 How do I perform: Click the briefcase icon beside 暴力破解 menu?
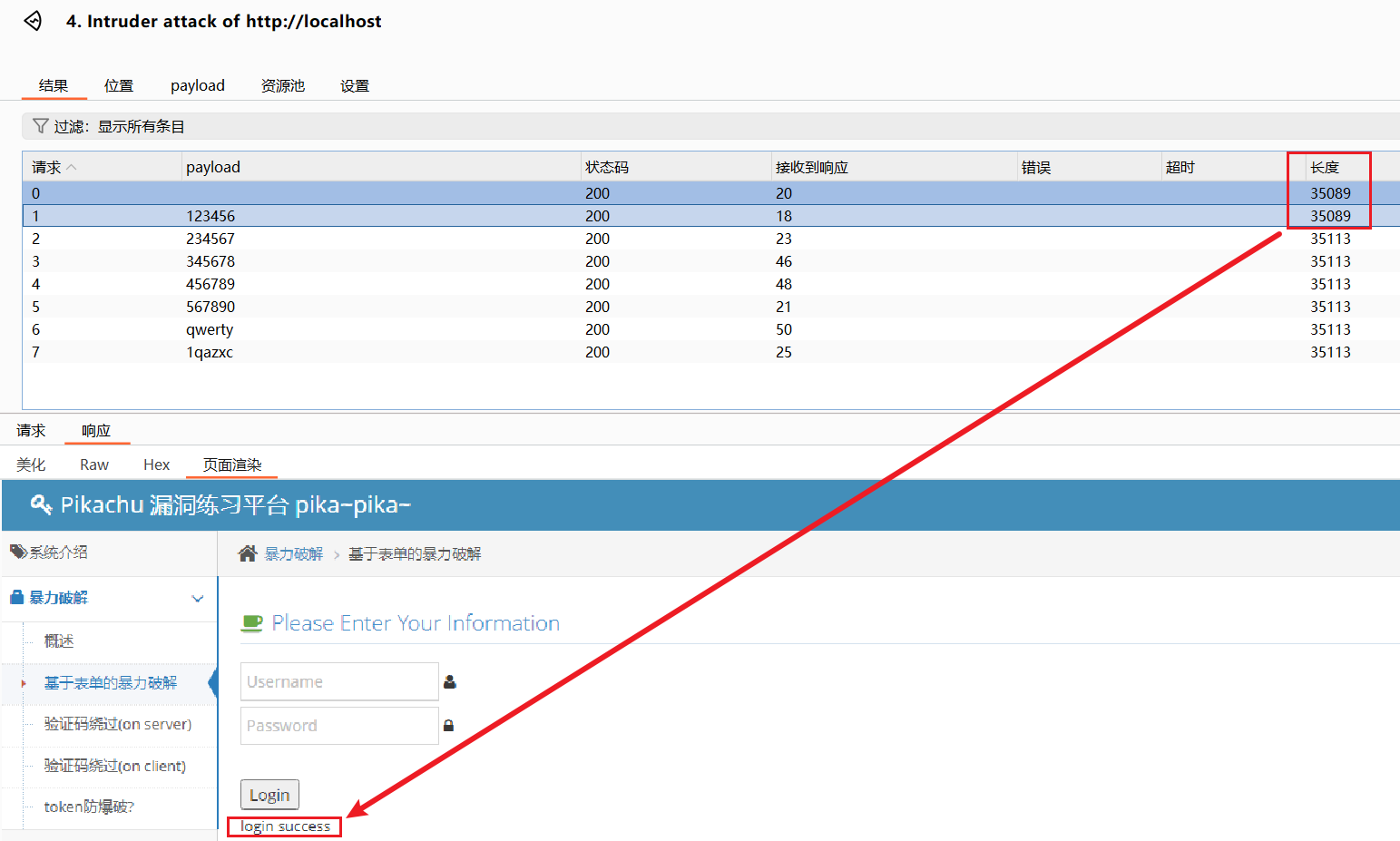pos(16,597)
